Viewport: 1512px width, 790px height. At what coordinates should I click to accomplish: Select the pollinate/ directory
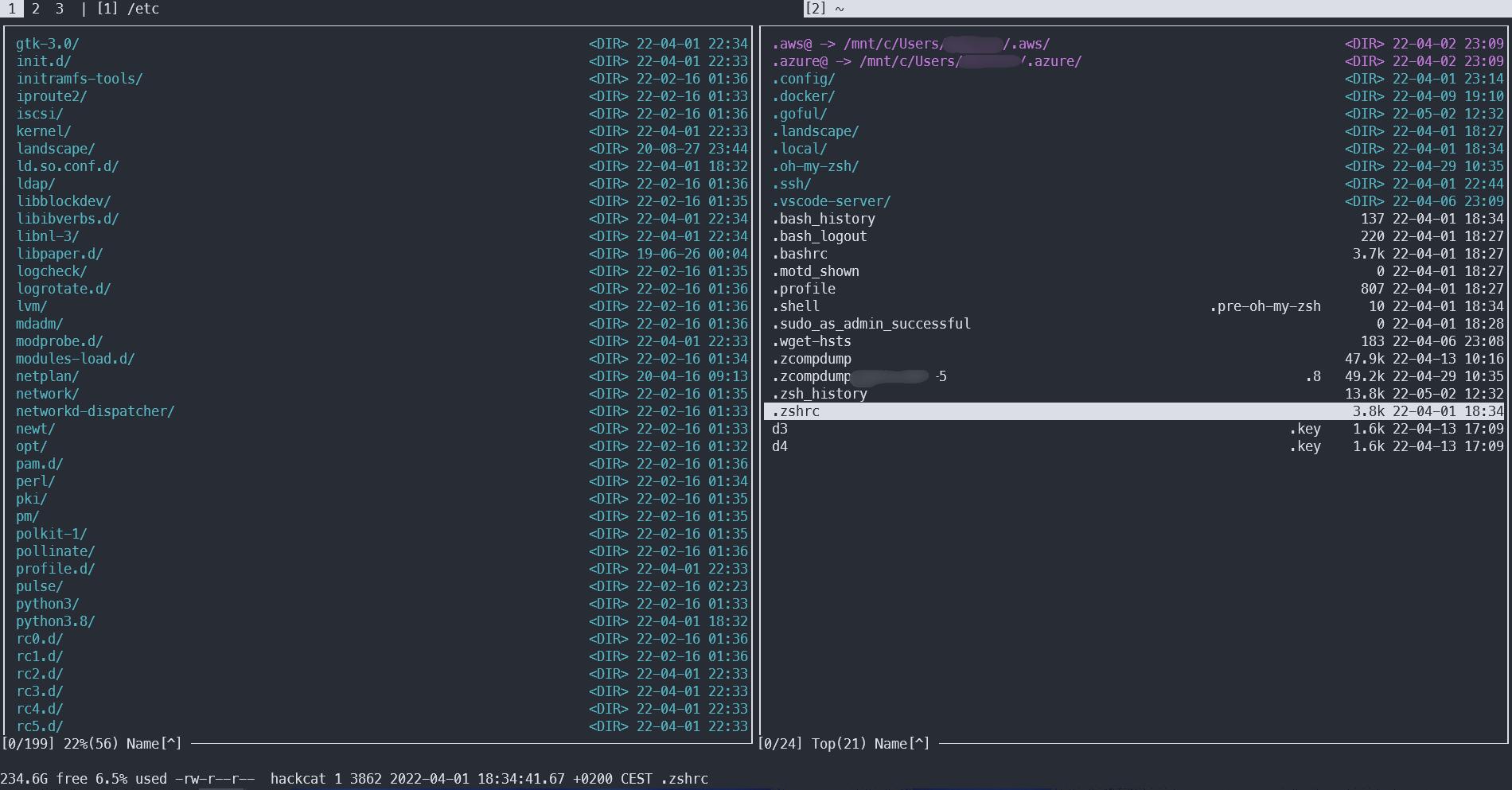[382, 551]
